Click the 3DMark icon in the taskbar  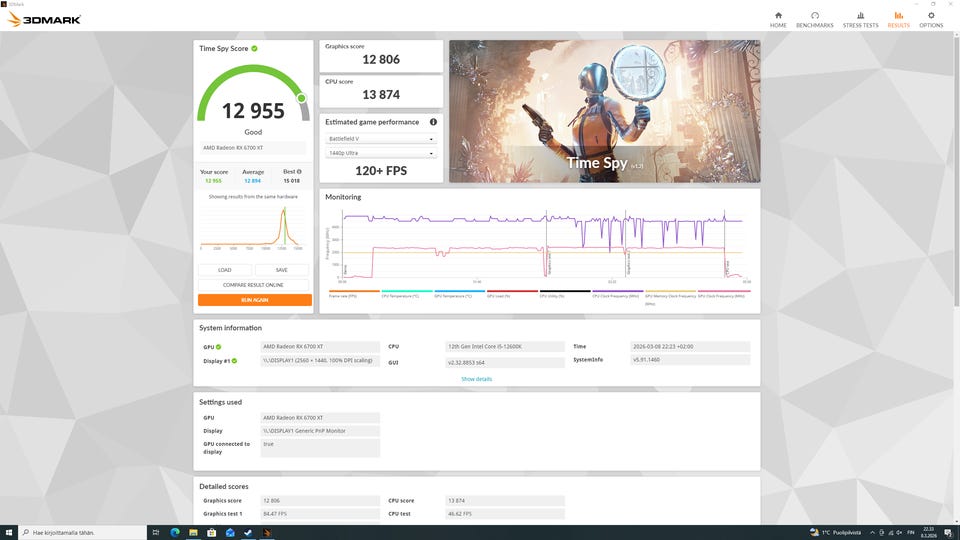click(x=267, y=533)
